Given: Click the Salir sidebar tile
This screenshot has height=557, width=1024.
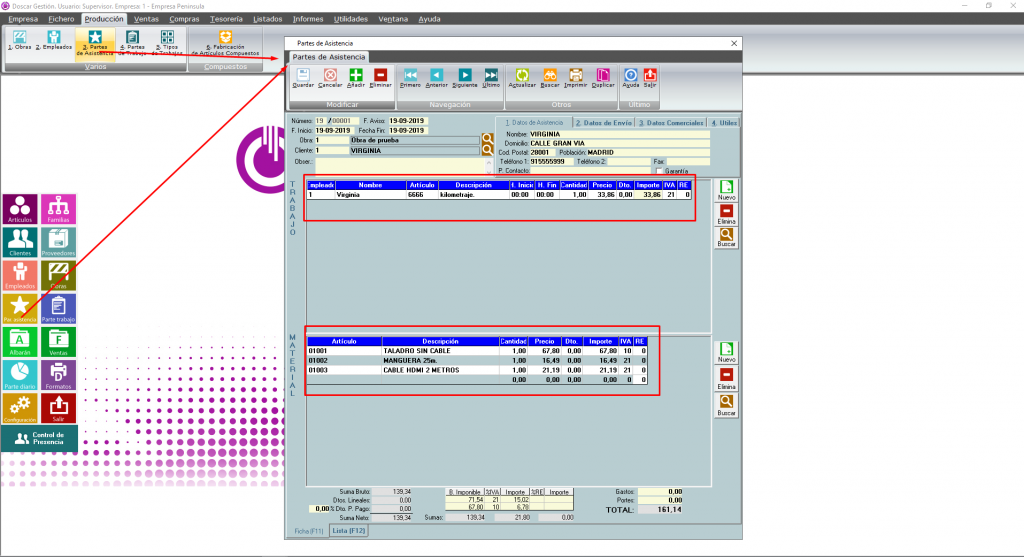Looking at the screenshot, I should click(58, 409).
